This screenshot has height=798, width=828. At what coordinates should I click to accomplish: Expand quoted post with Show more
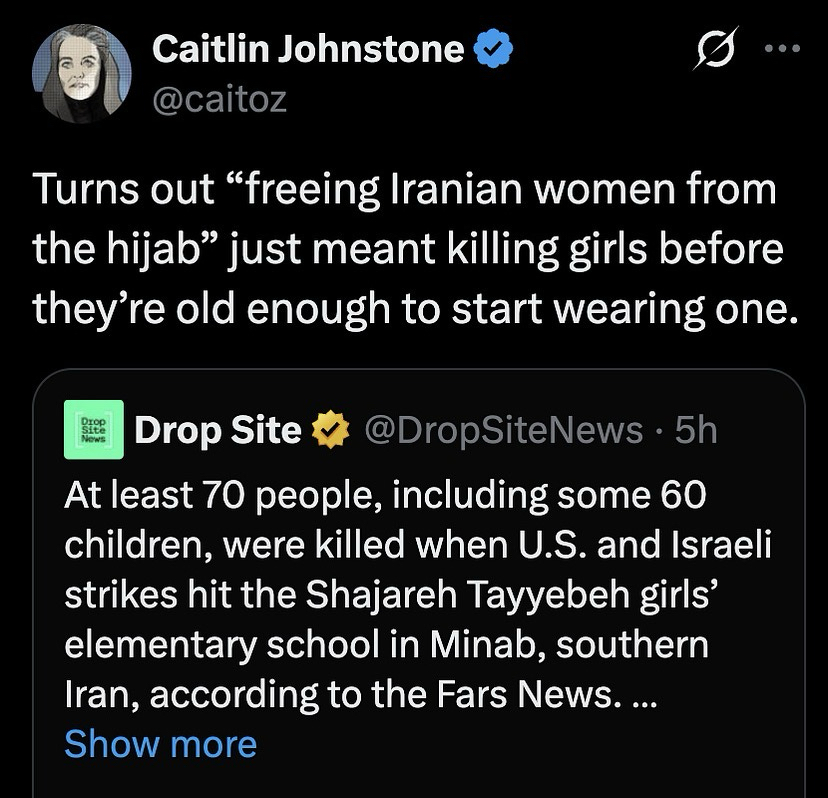160,744
